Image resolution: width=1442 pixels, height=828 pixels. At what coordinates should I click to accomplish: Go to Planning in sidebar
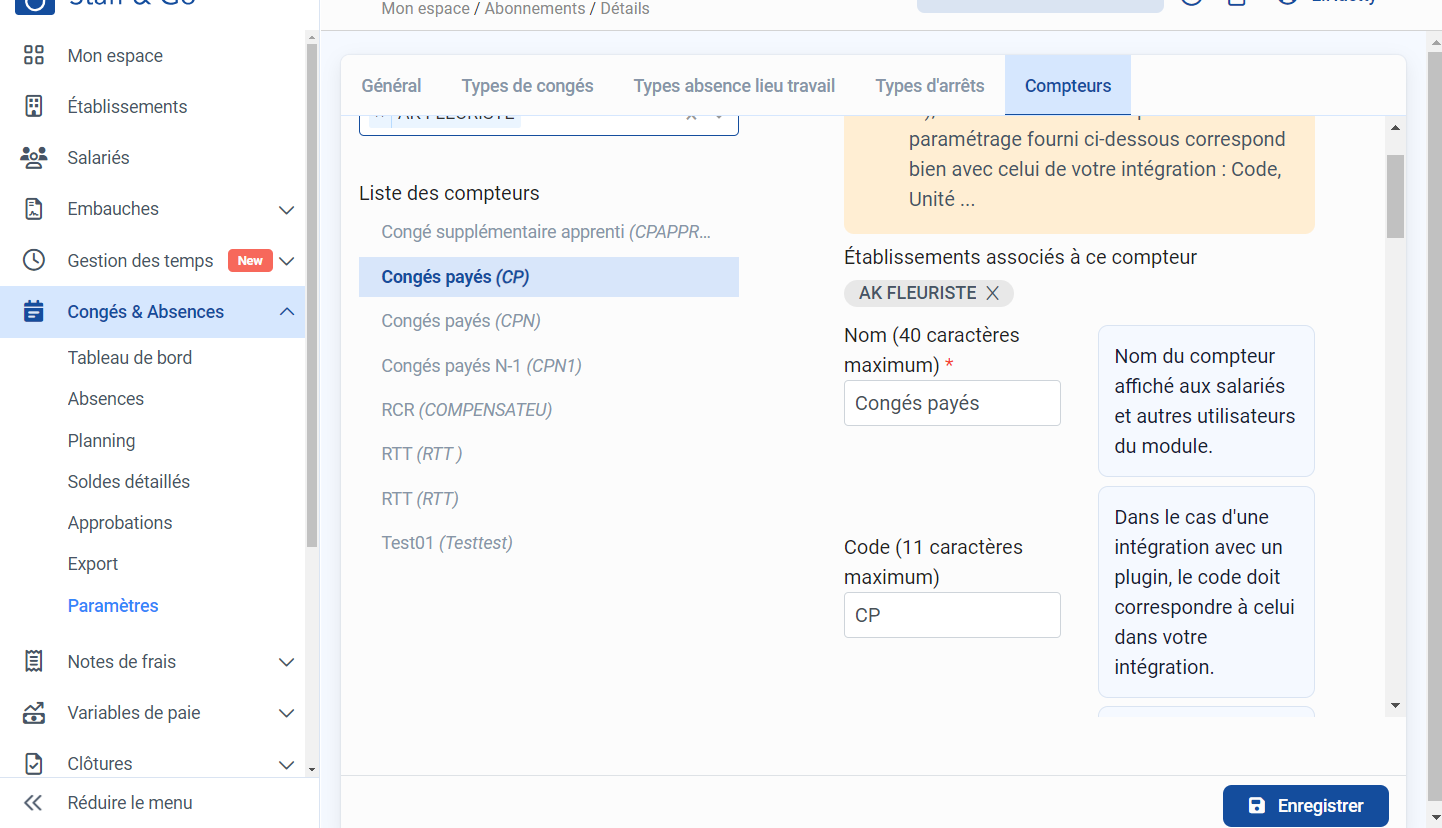pos(101,441)
